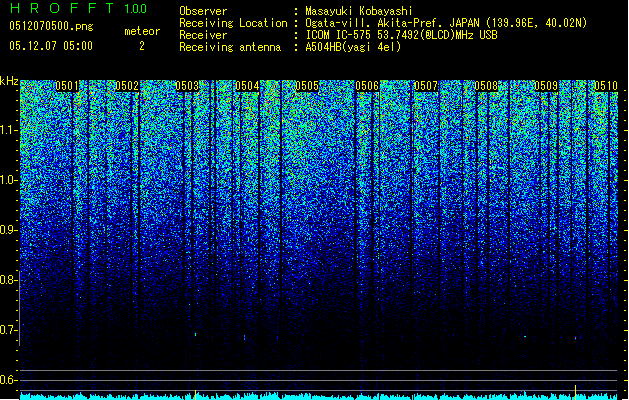The height and width of the screenshot is (400, 629).
Task: Click the Receiver field label
Action: click(x=203, y=35)
